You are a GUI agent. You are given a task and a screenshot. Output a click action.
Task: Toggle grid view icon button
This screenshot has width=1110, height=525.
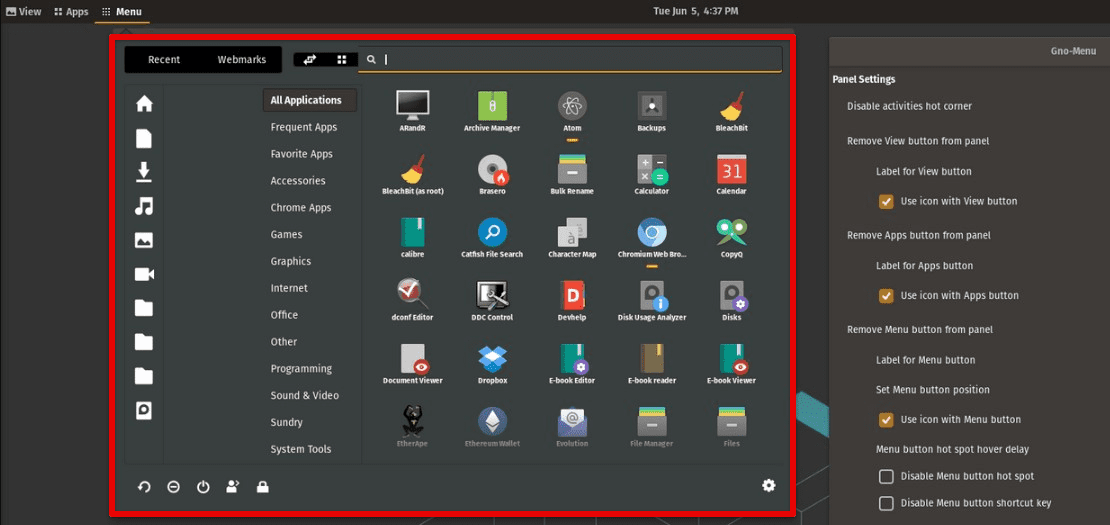pos(342,60)
